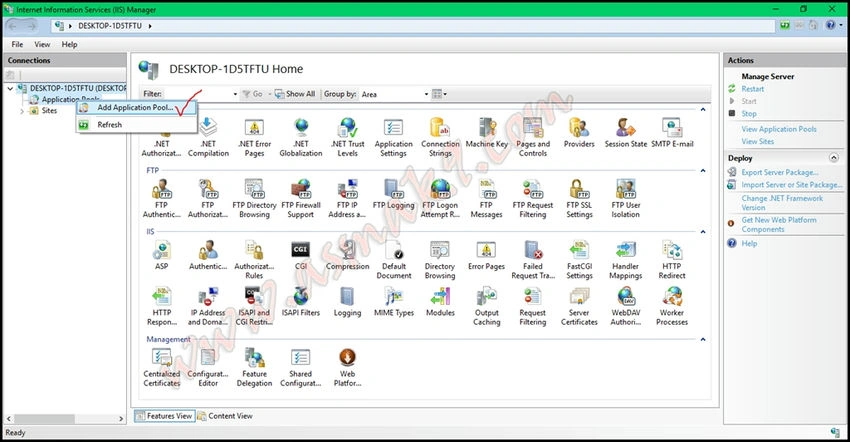This screenshot has height=442, width=850.
Task: Click the Restart server link
Action: (752, 89)
